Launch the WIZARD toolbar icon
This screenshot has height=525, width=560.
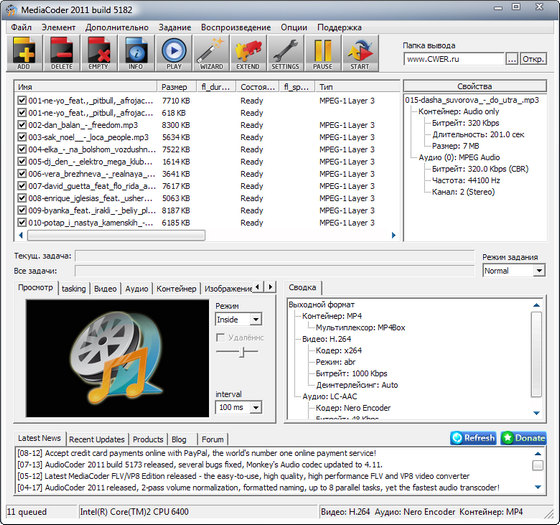211,53
